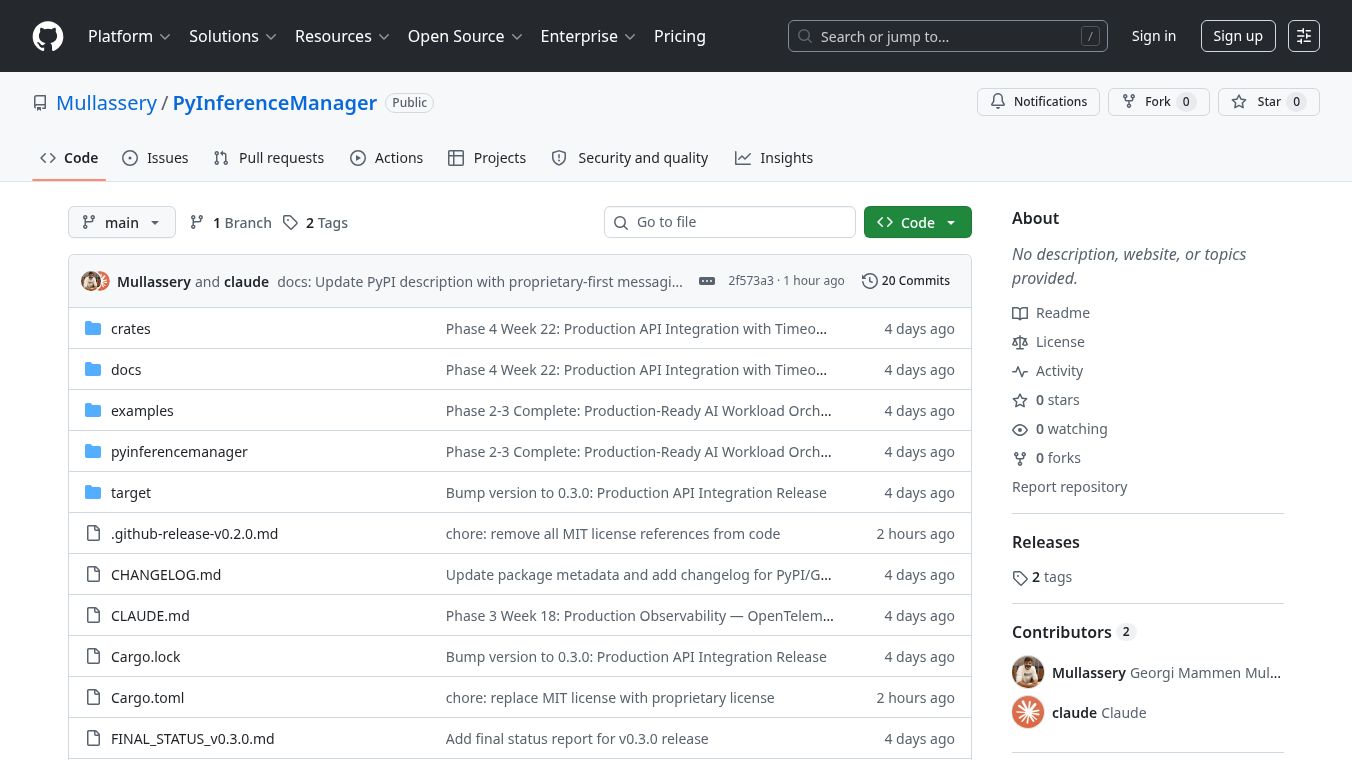Image resolution: width=1352 pixels, height=760 pixels.
Task: Click the 2 tags link under Releases
Action: [x=1042, y=577]
